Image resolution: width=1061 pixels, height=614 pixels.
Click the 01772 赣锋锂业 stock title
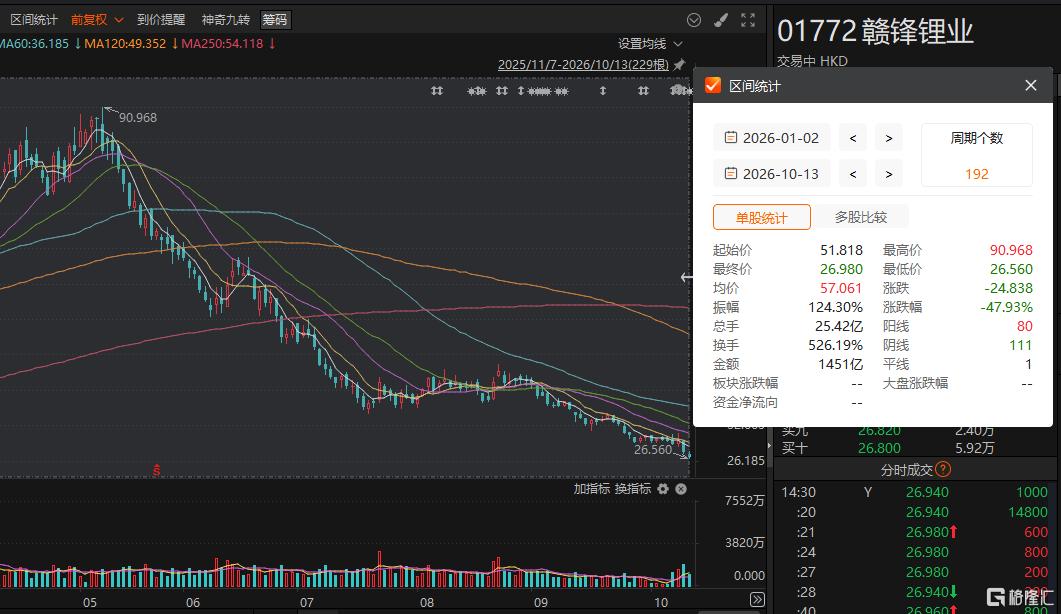pyautogui.click(x=875, y=31)
